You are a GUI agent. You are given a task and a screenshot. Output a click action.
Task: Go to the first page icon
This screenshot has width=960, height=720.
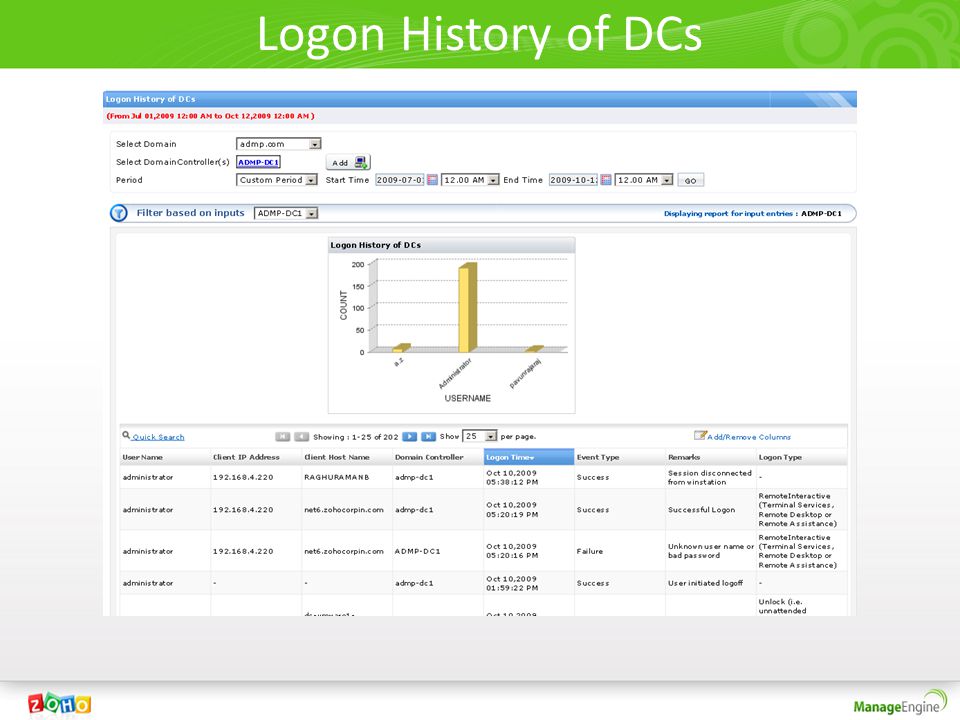[282, 437]
